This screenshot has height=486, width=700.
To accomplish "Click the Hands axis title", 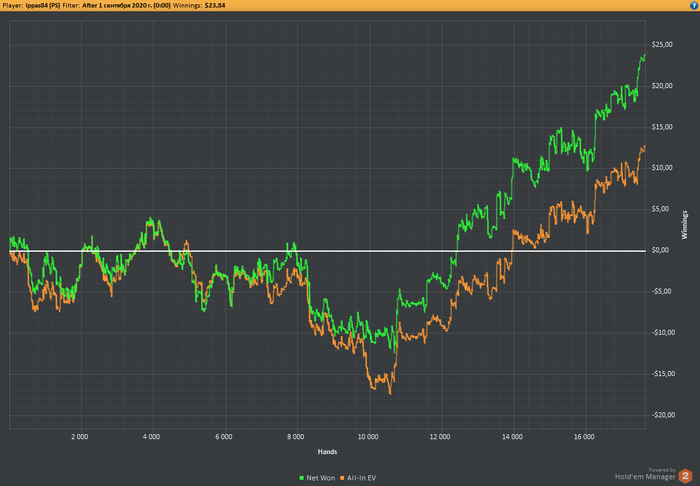I will [x=327, y=452].
